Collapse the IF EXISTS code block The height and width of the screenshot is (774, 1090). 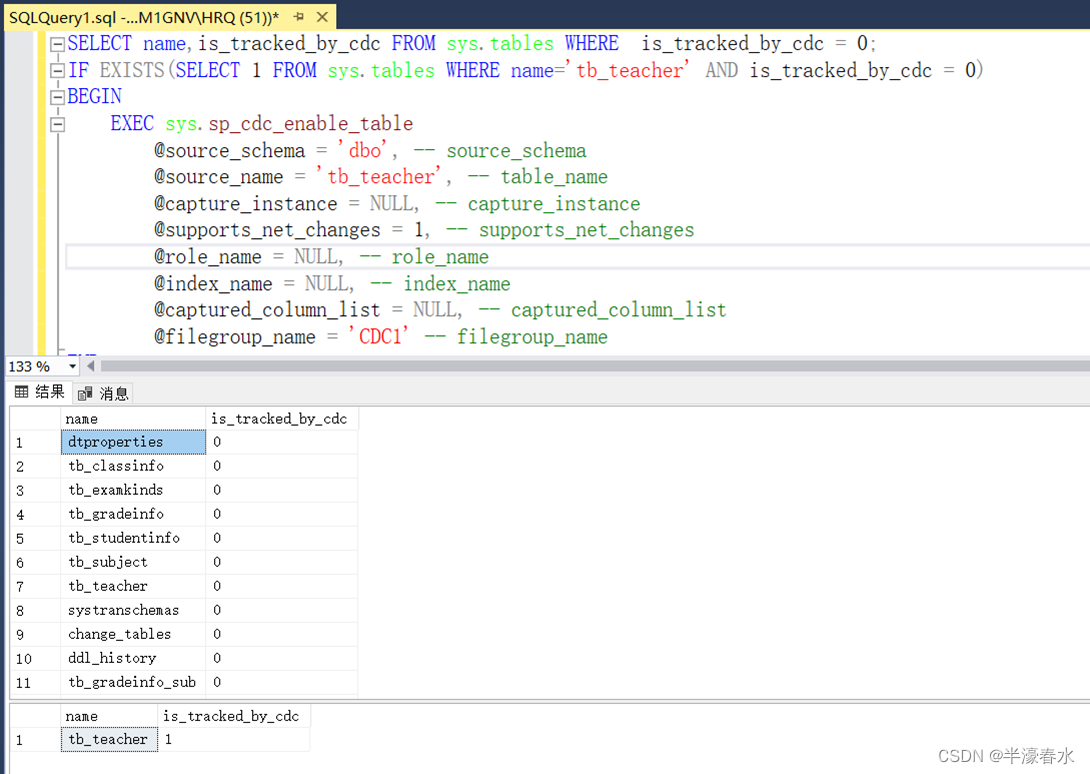57,69
